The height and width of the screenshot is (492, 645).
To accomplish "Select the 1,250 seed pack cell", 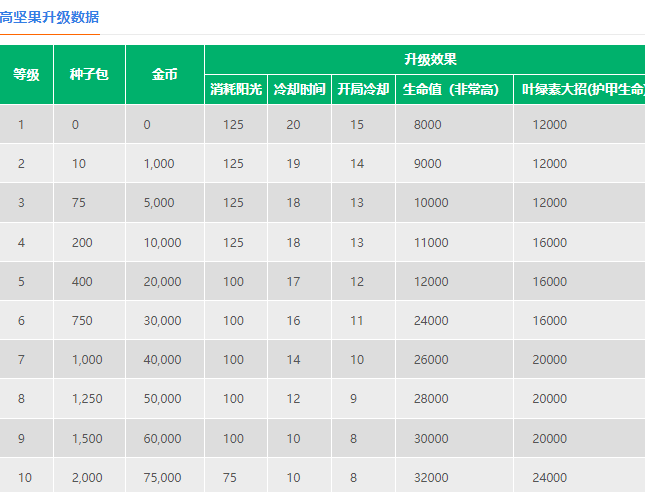I will click(89, 399).
